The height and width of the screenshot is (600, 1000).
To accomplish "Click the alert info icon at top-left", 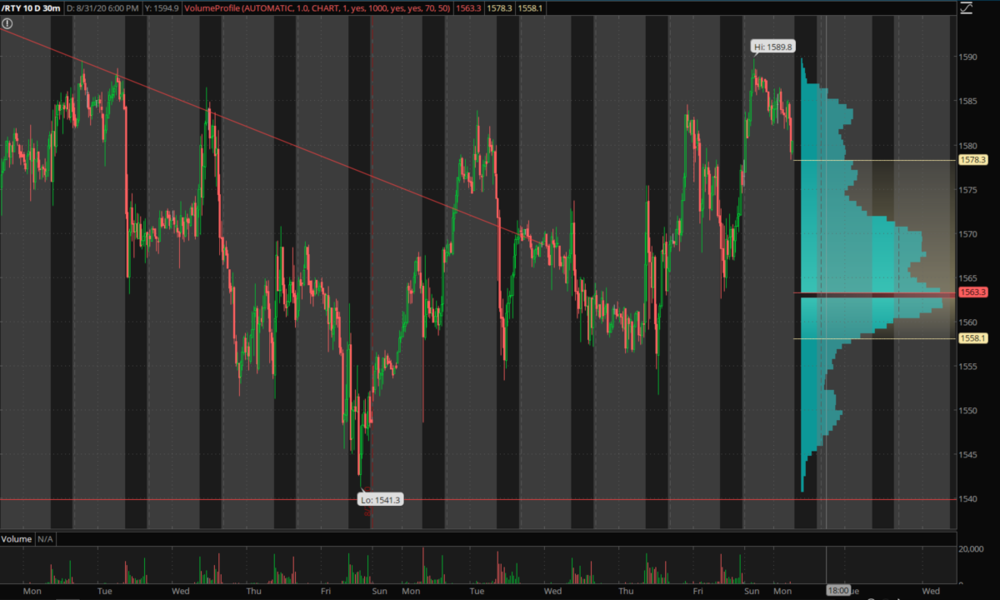I will (7, 23).
